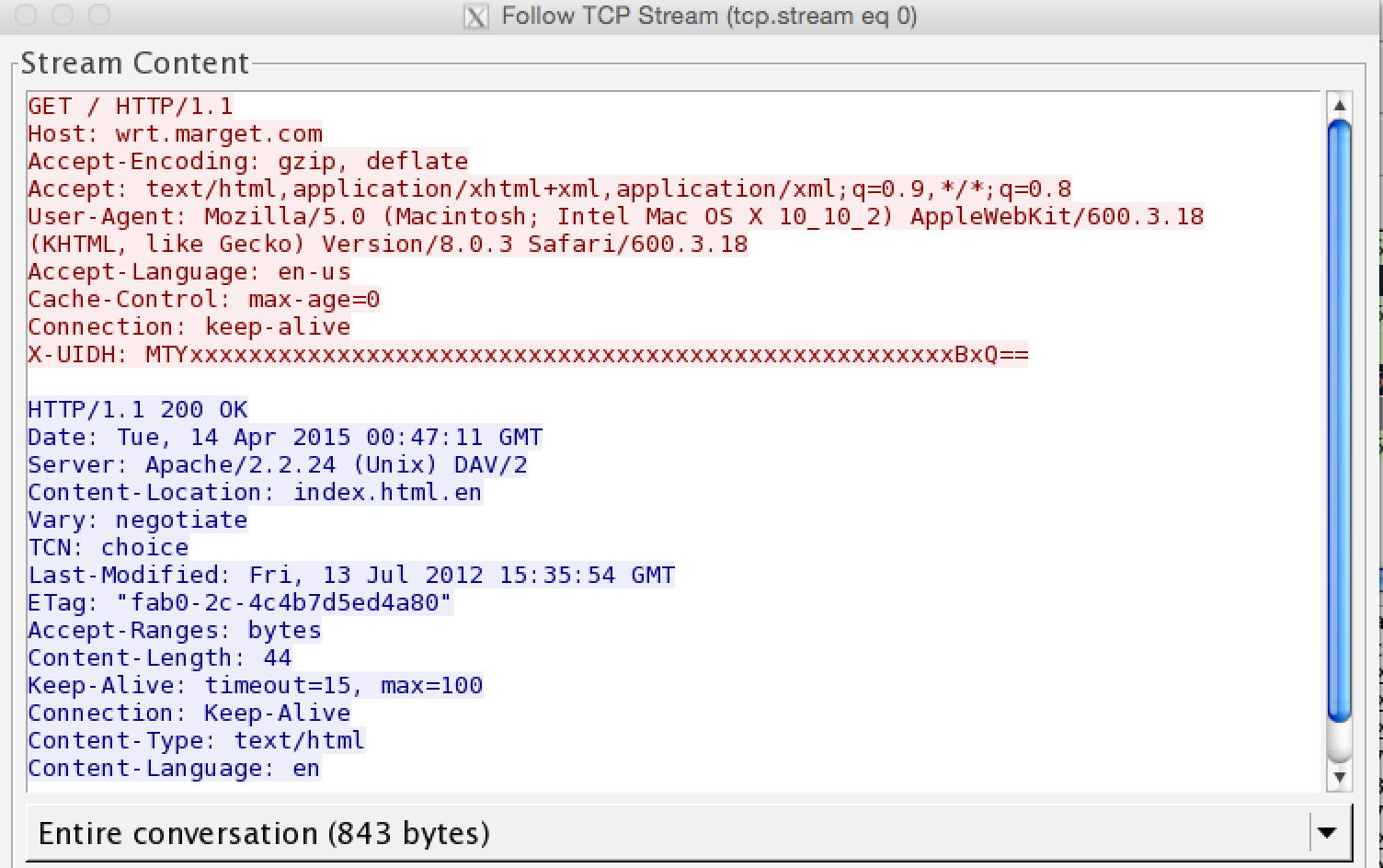Click the empty scrollbar track below thumb

(x=1340, y=743)
